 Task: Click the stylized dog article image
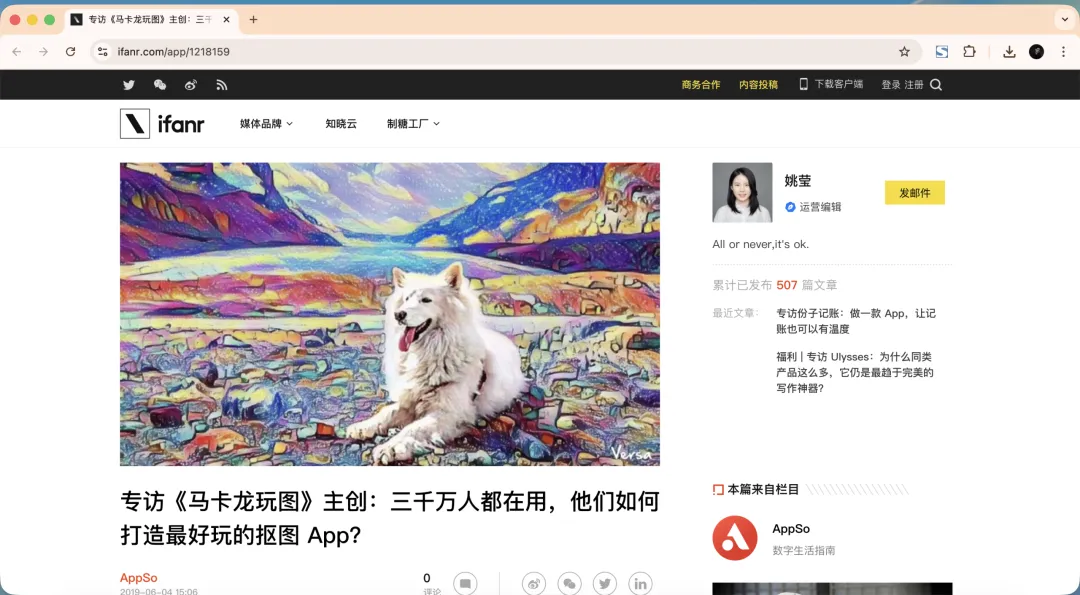[x=390, y=314]
